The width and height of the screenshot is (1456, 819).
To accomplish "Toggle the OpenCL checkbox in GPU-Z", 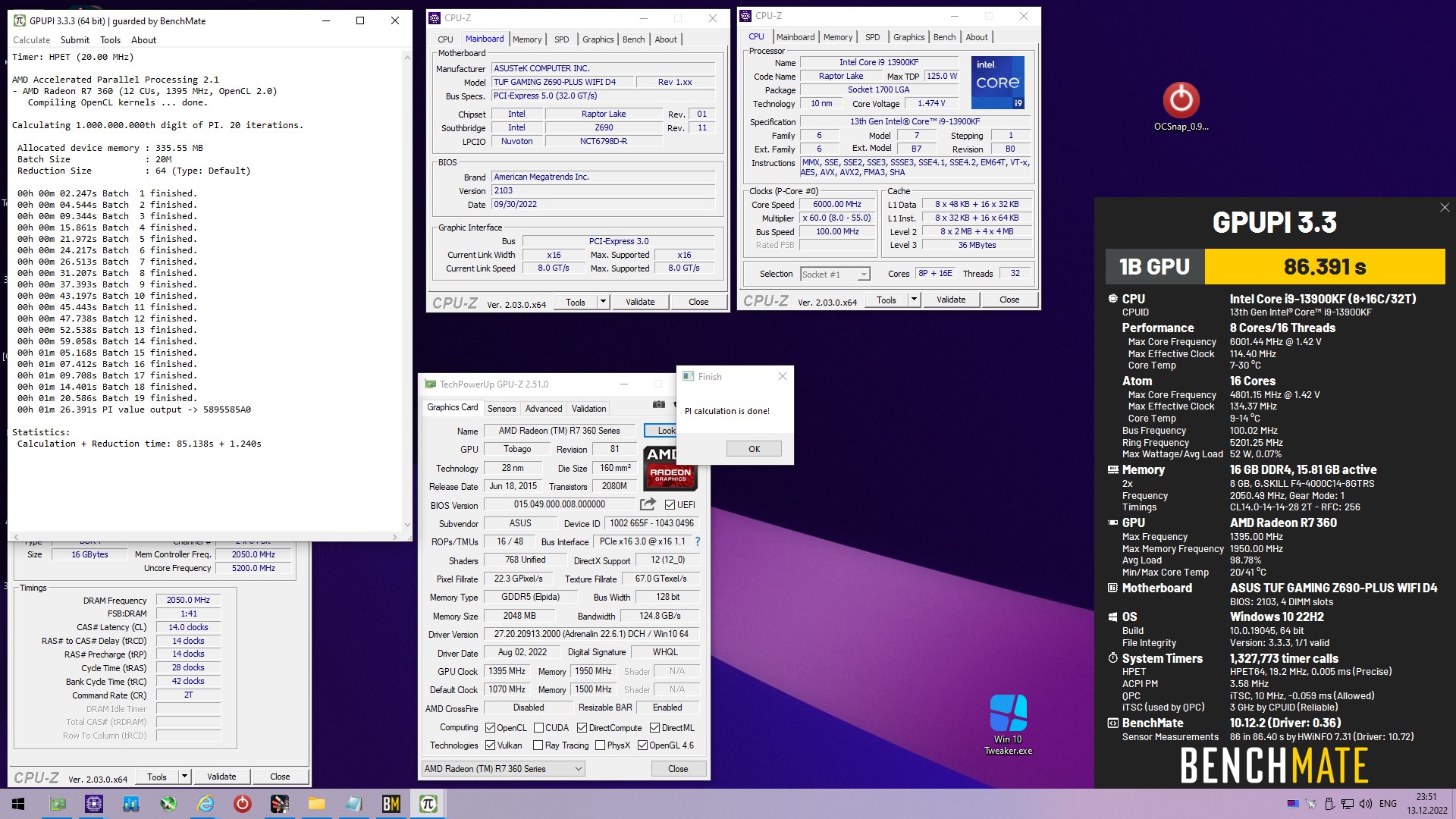I will coord(490,728).
